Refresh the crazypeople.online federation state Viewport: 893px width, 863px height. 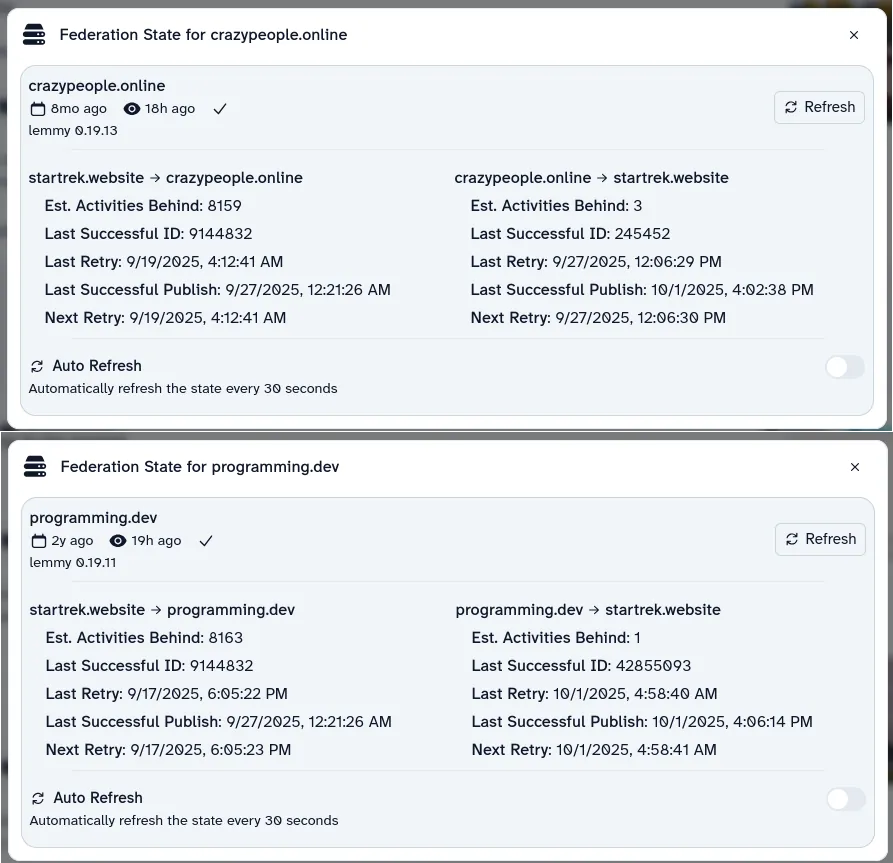(819, 107)
